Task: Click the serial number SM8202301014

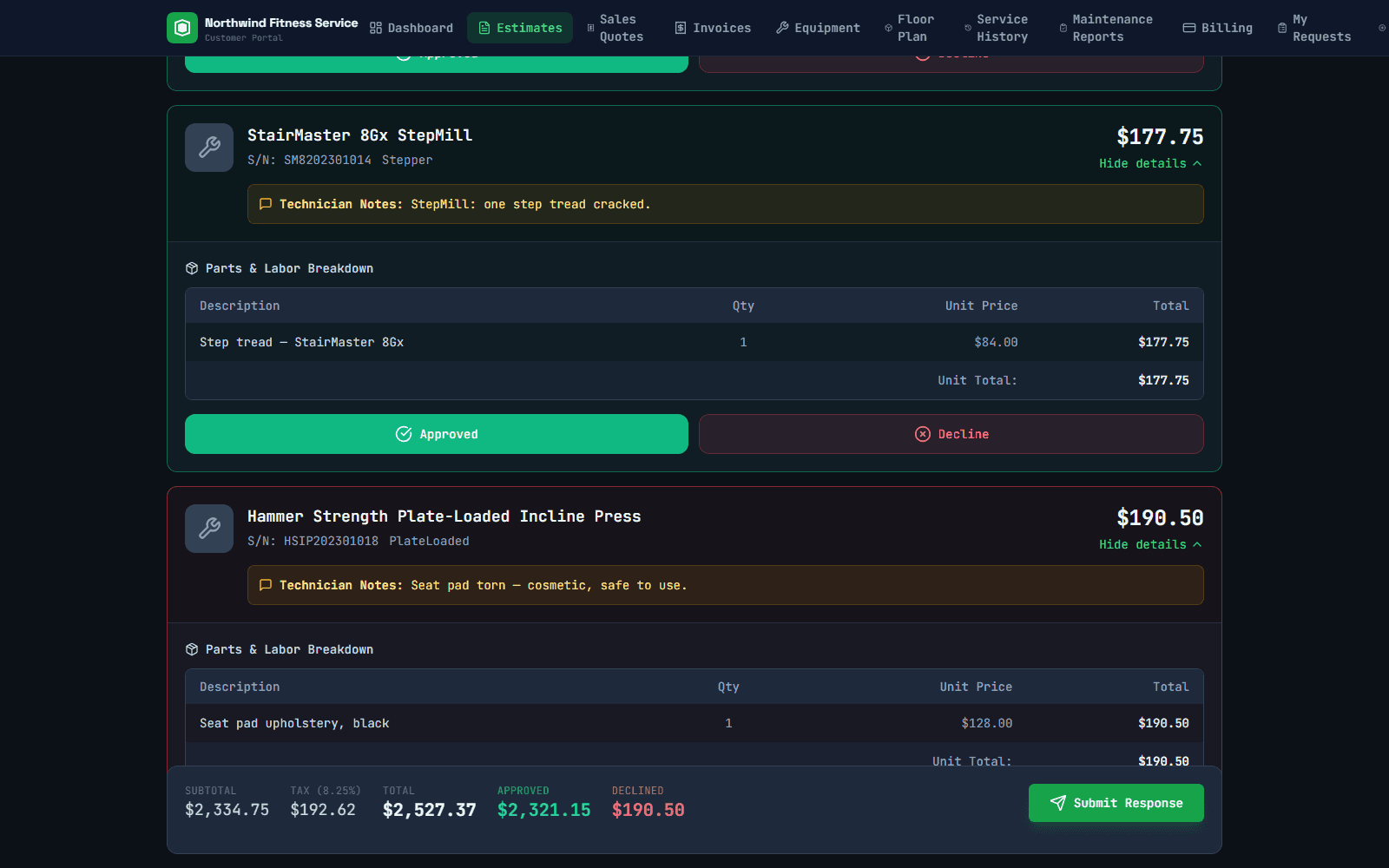Action: coord(327,160)
